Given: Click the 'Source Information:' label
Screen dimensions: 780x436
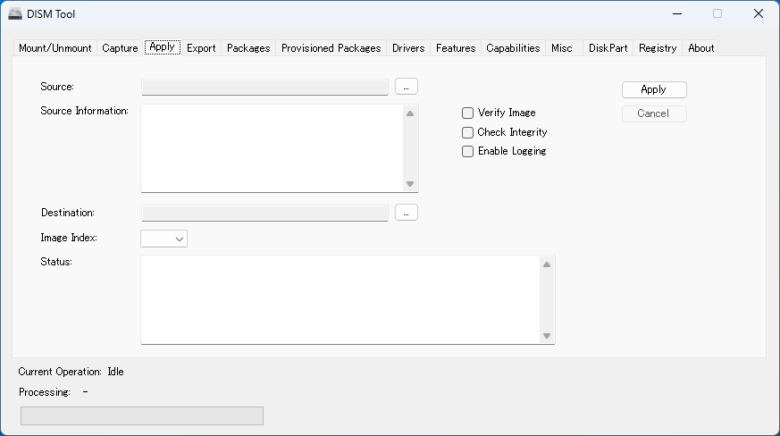Looking at the screenshot, I should 84,111.
